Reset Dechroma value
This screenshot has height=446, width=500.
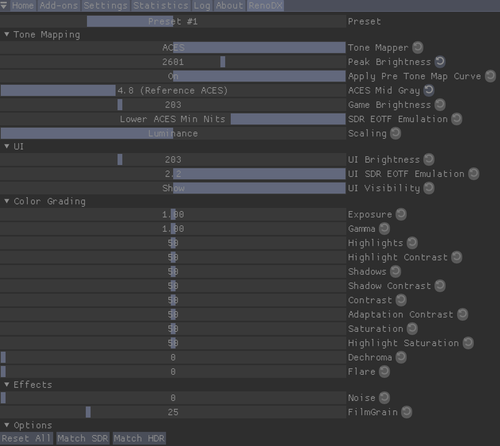401,357
